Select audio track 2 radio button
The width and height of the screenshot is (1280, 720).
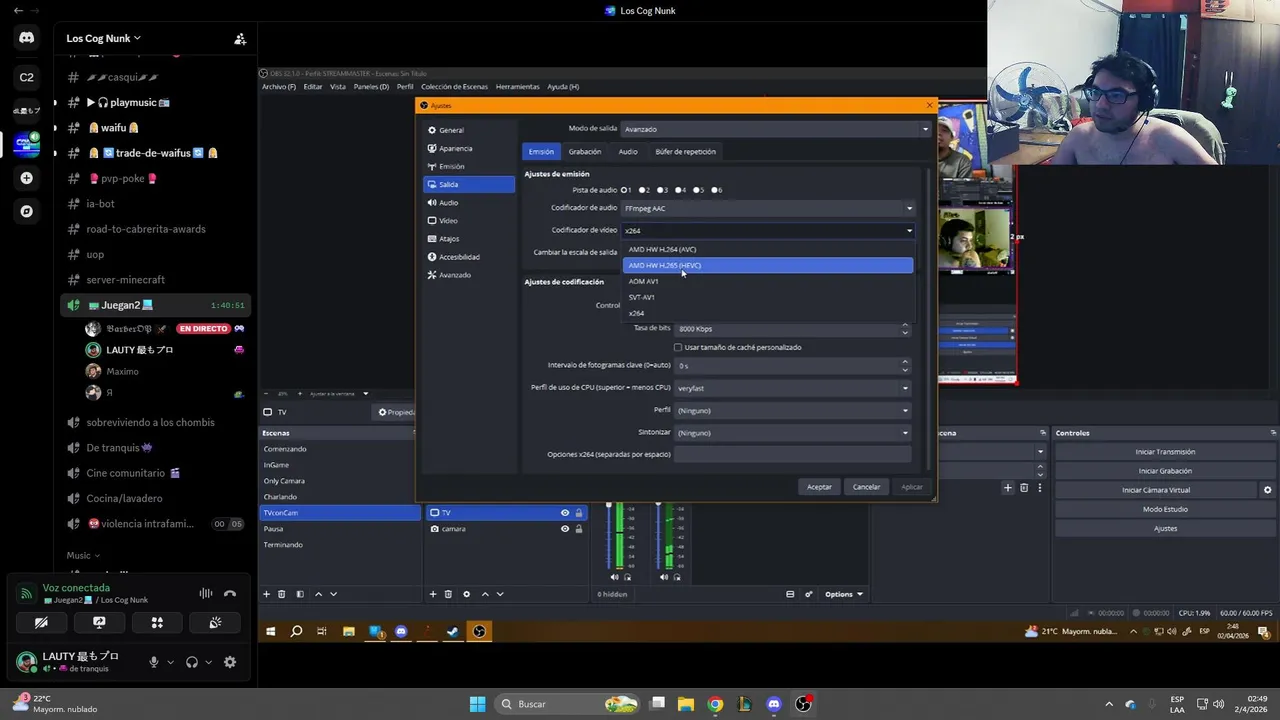tap(643, 190)
